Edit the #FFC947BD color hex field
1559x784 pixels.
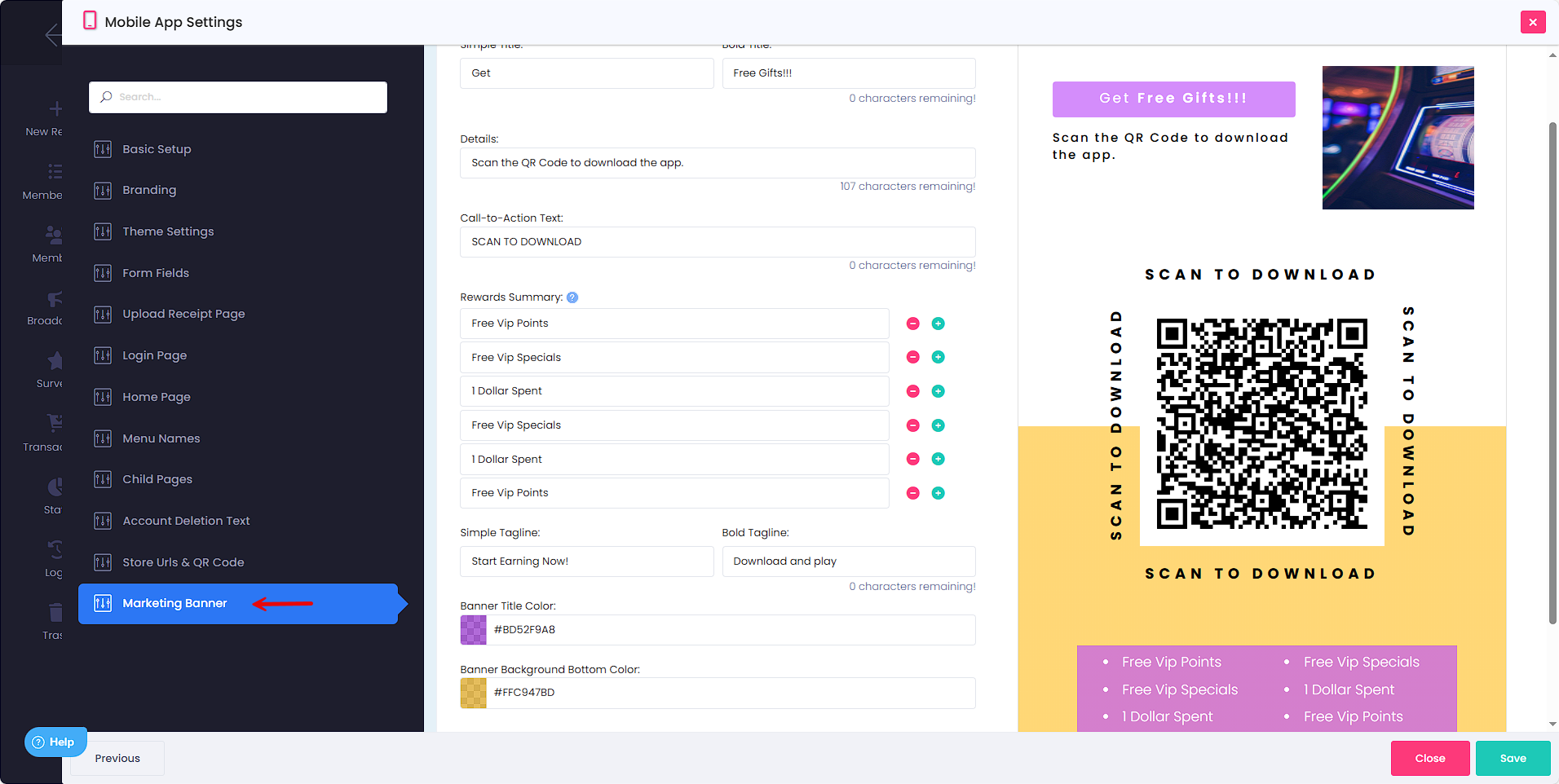(x=731, y=693)
